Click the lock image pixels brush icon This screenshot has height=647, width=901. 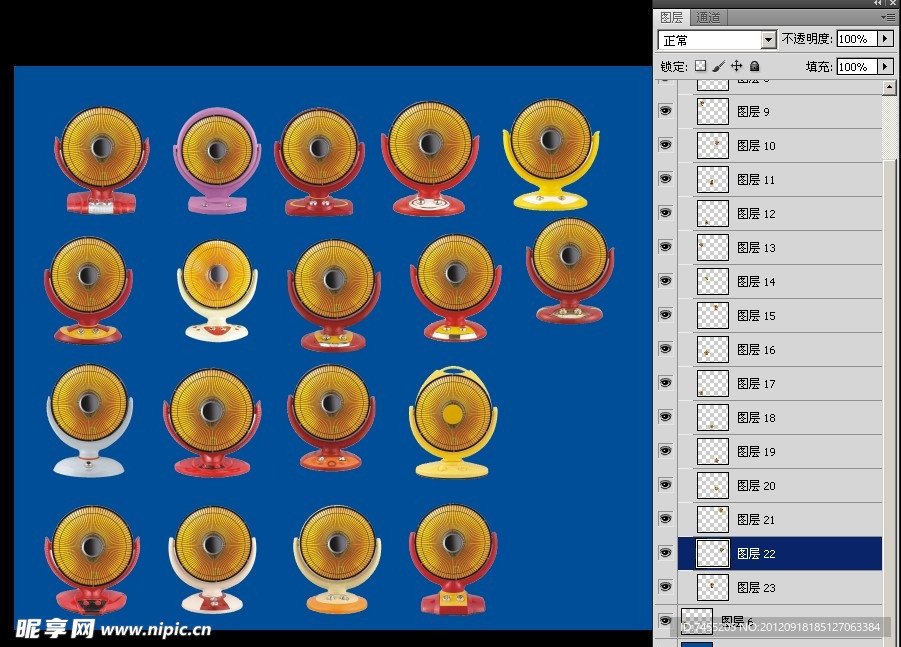[718, 66]
